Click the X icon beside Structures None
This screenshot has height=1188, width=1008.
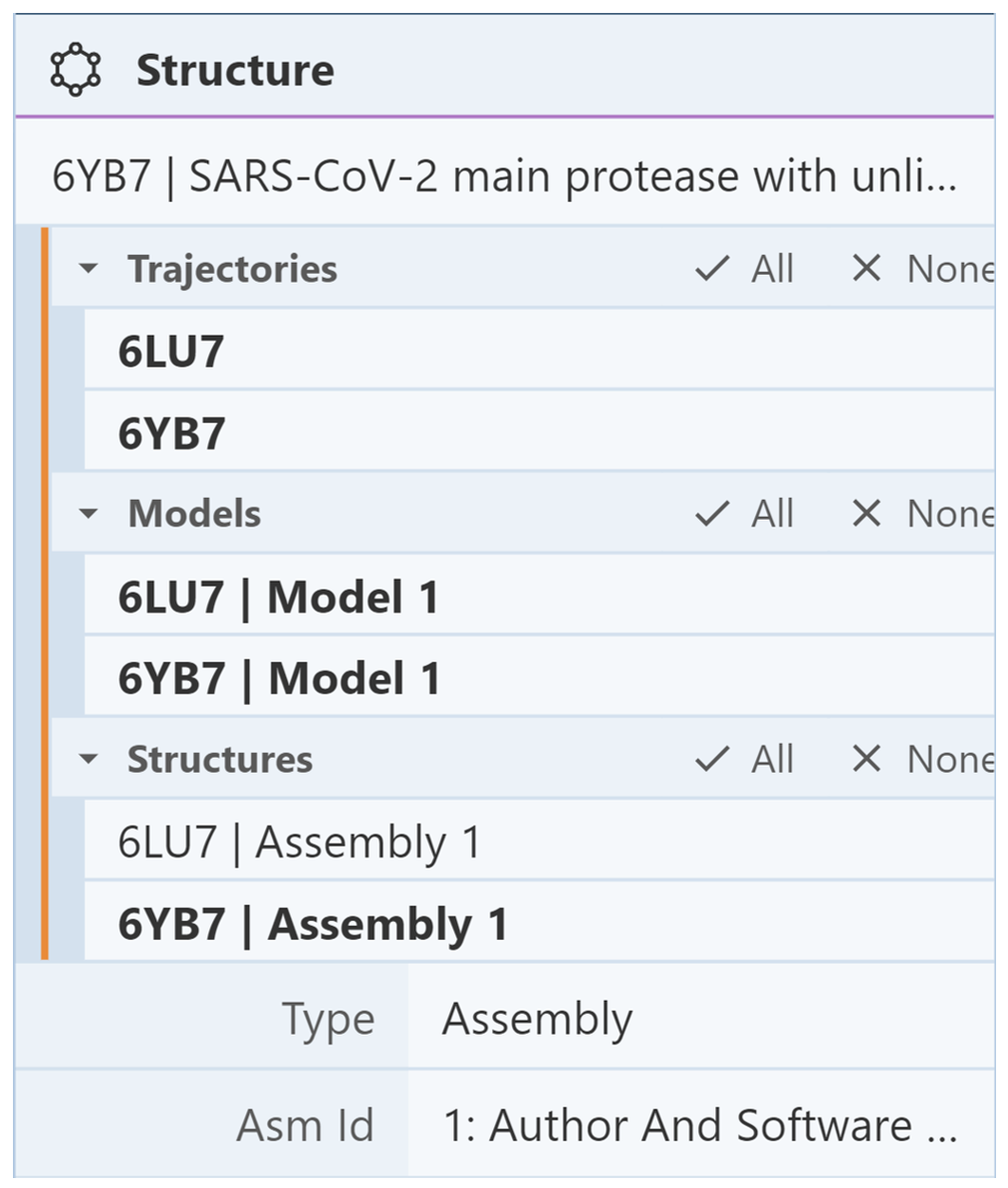click(867, 759)
